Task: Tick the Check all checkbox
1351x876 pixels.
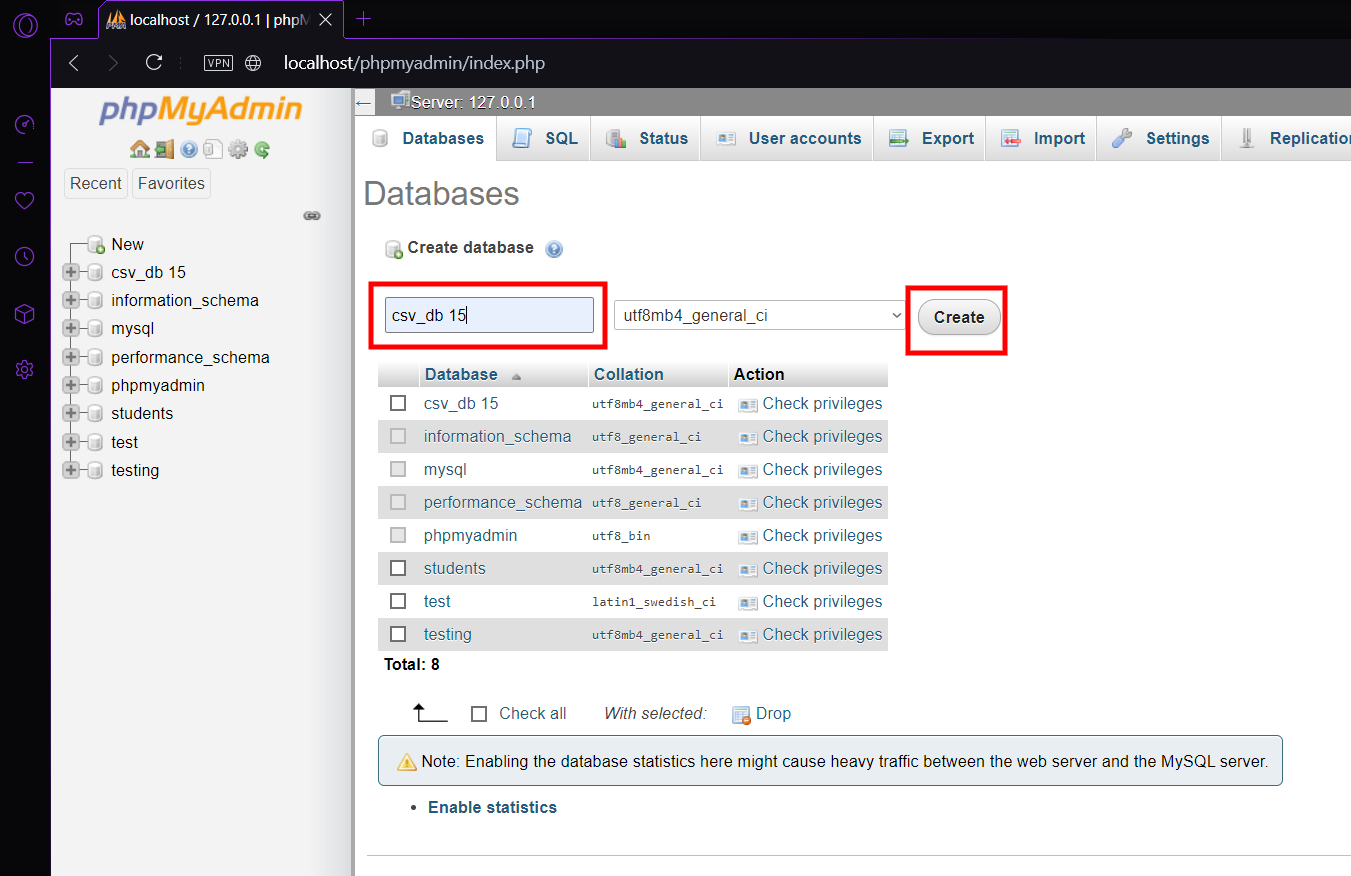Action: 479,714
